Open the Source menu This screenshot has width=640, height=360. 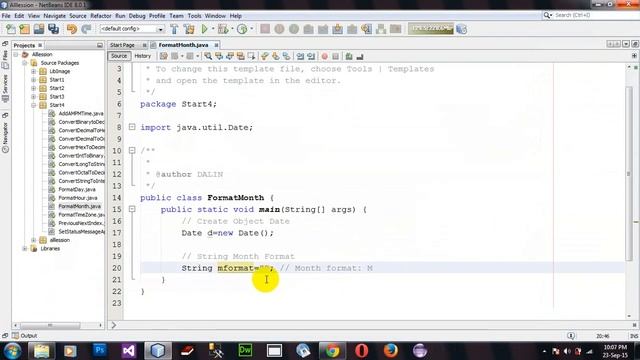pos(78,16)
